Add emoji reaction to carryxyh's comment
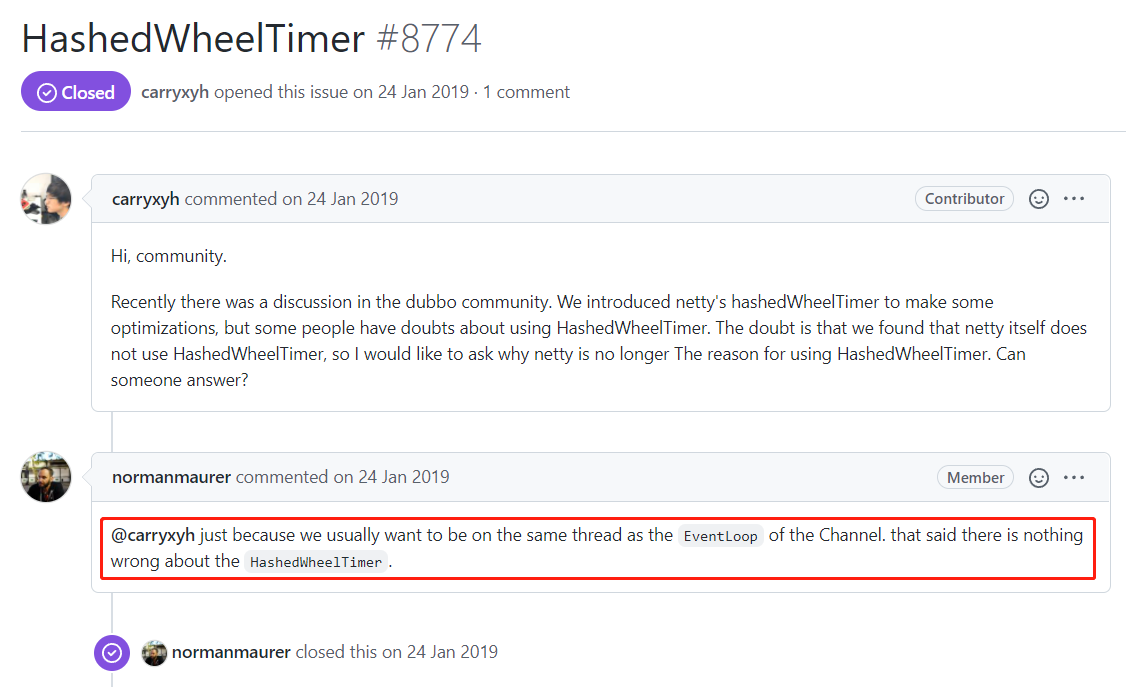The image size is (1126, 687). point(1039,199)
